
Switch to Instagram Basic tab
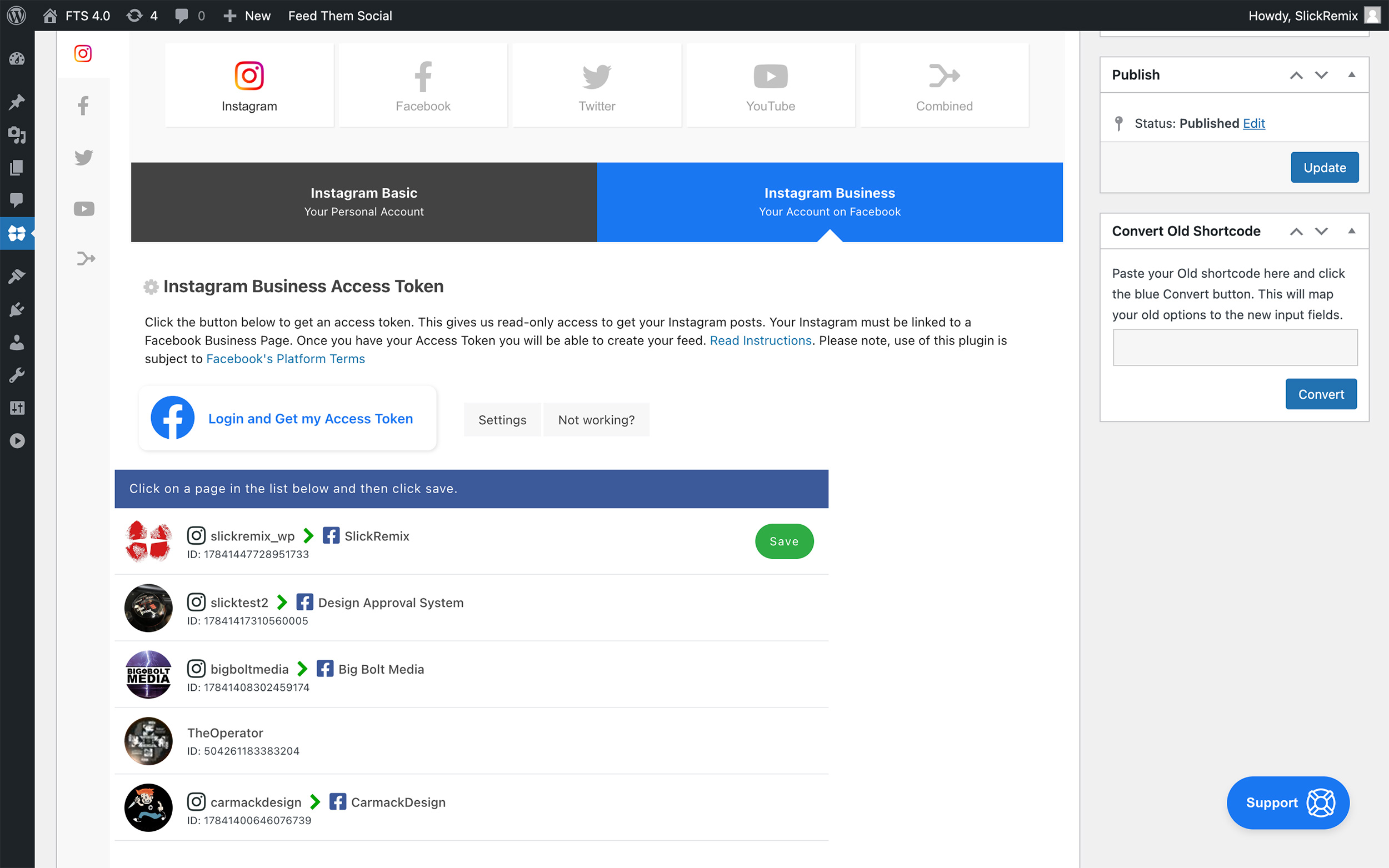364,202
